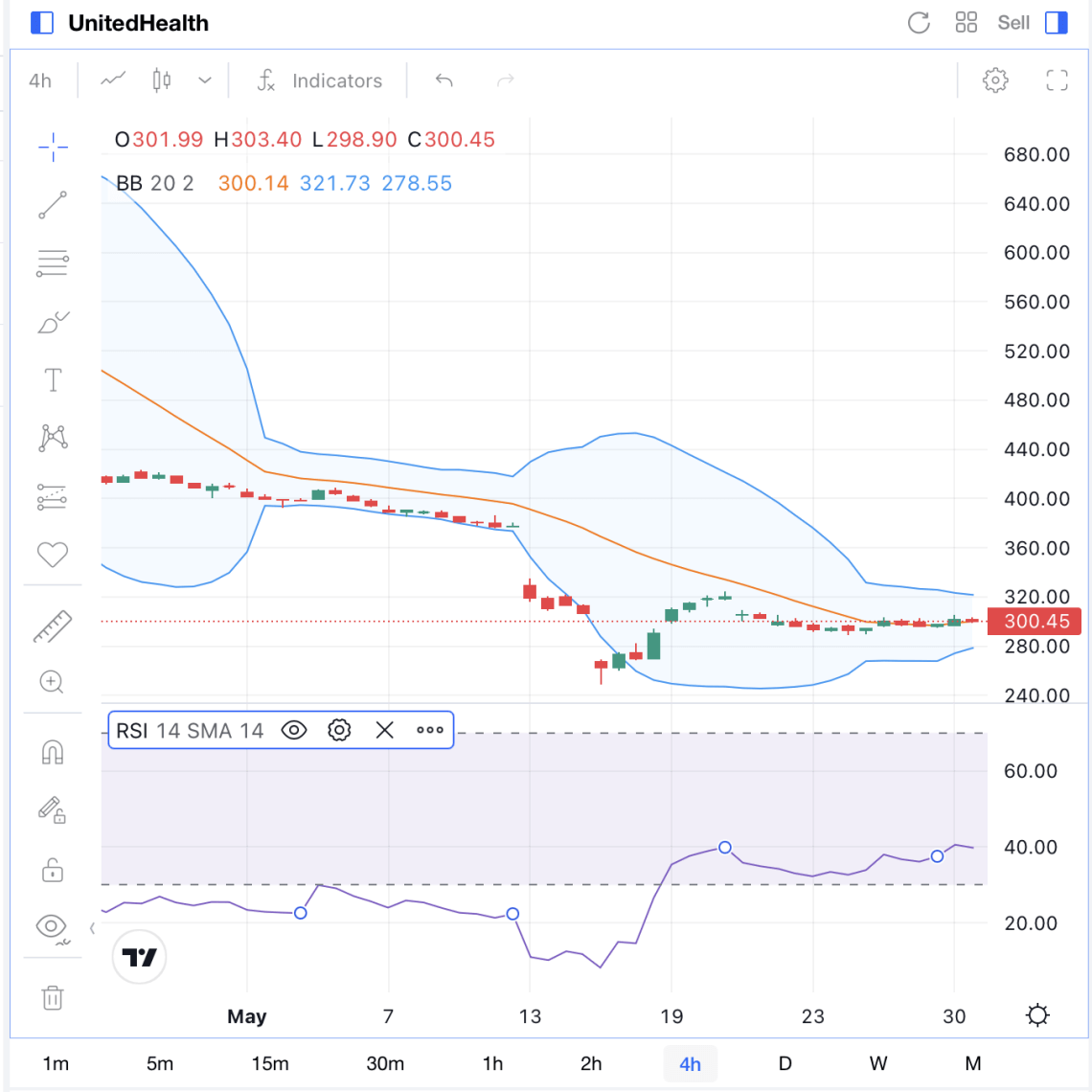Click the BB 20 2 indicator label
The height and width of the screenshot is (1092, 1092).
click(154, 183)
